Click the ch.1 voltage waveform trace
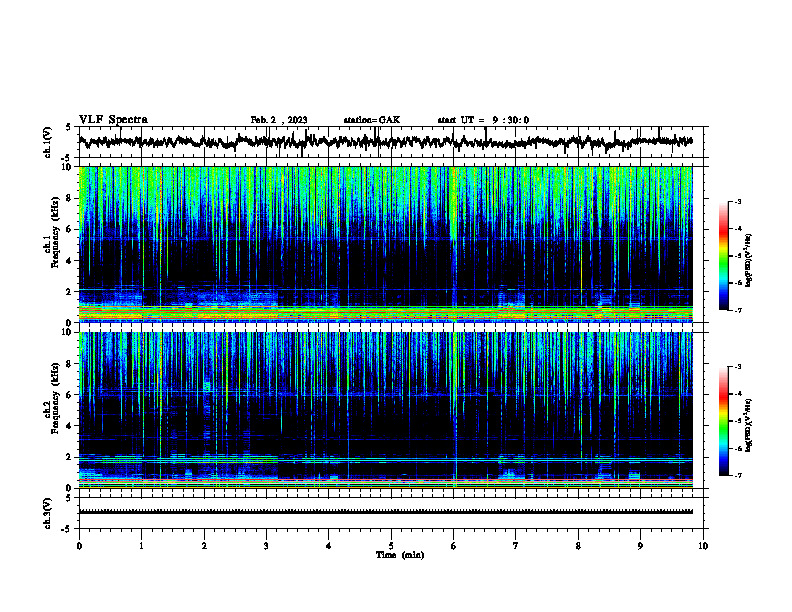This screenshot has height=612, width=792. pyautogui.click(x=385, y=142)
